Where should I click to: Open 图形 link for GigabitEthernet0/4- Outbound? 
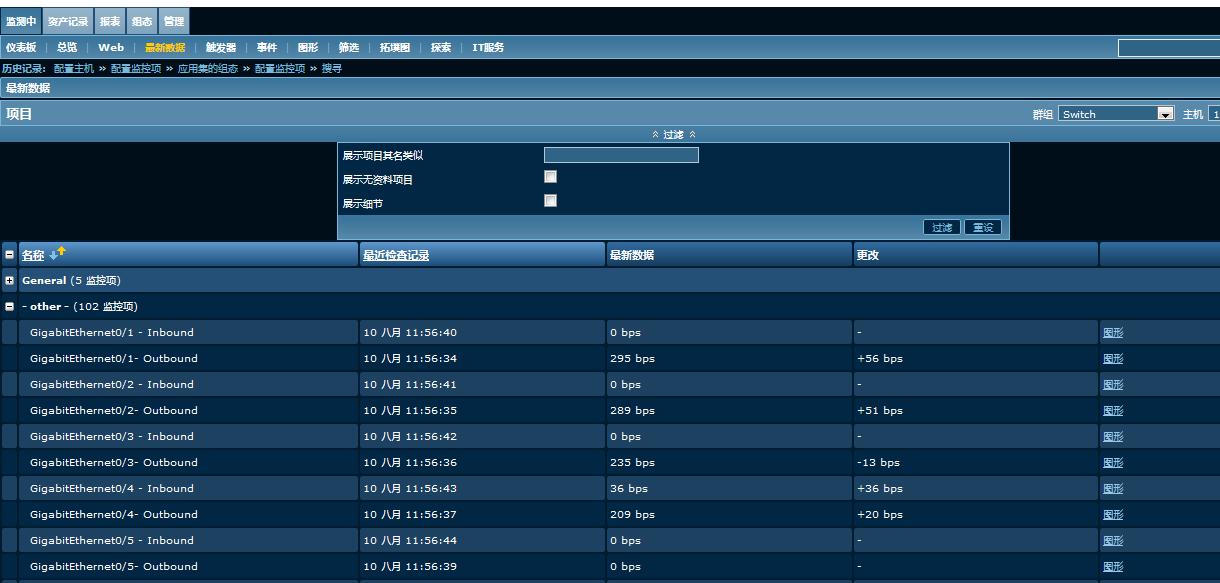click(x=1113, y=515)
